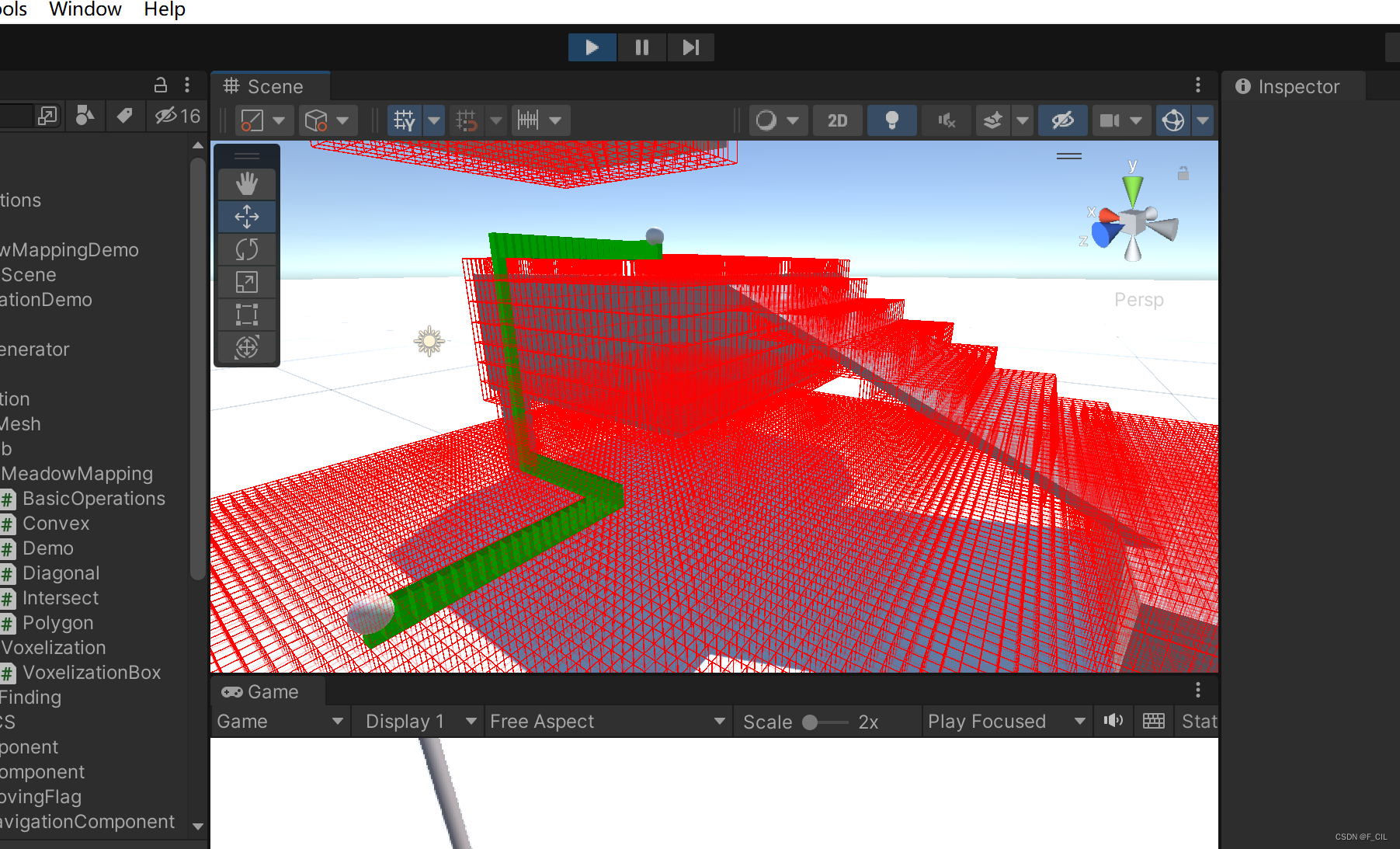Mute audio in the Game view toolbar
This screenshot has height=849, width=1400.
coord(1113,721)
